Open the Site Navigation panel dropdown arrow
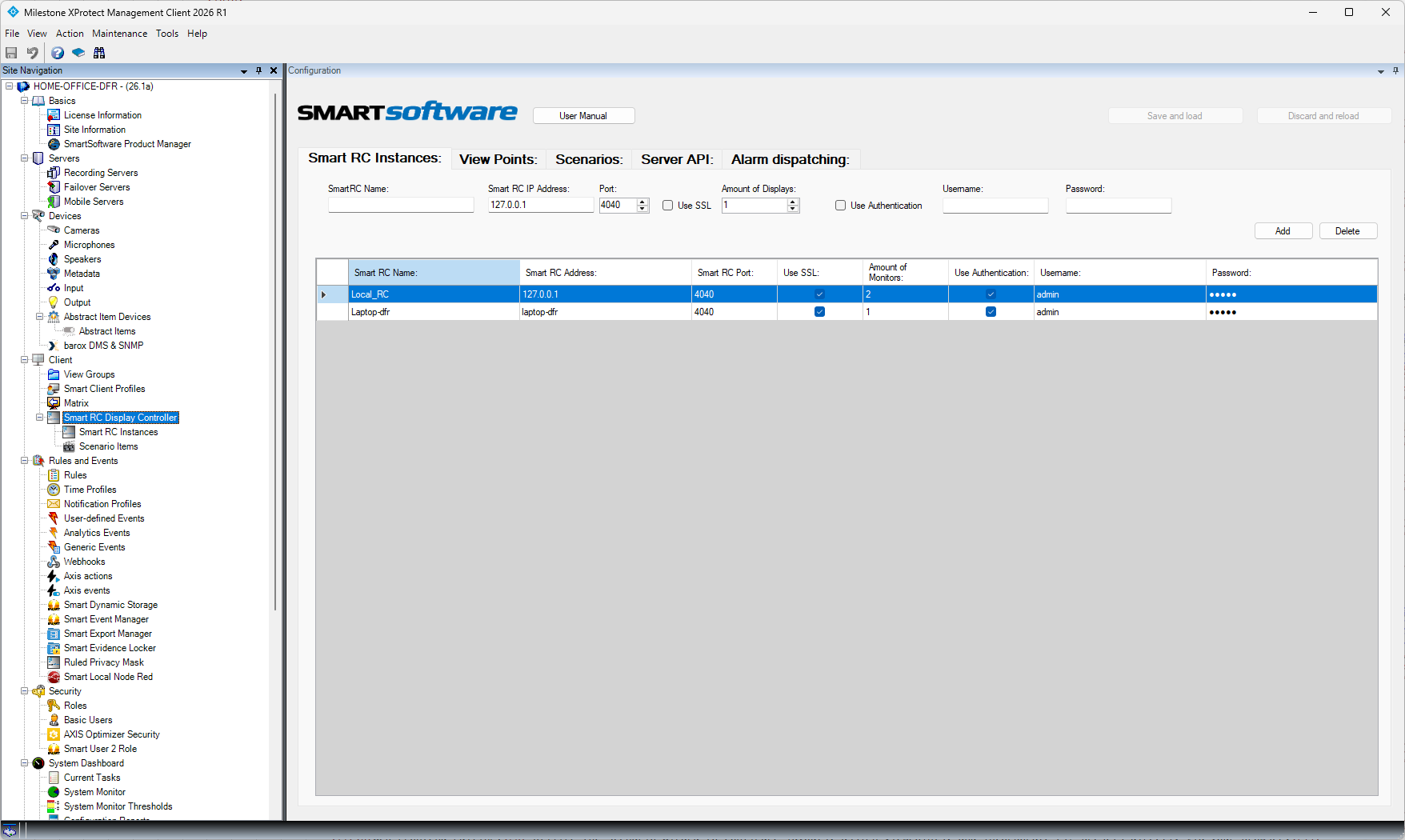The height and width of the screenshot is (840, 1405). (x=244, y=71)
